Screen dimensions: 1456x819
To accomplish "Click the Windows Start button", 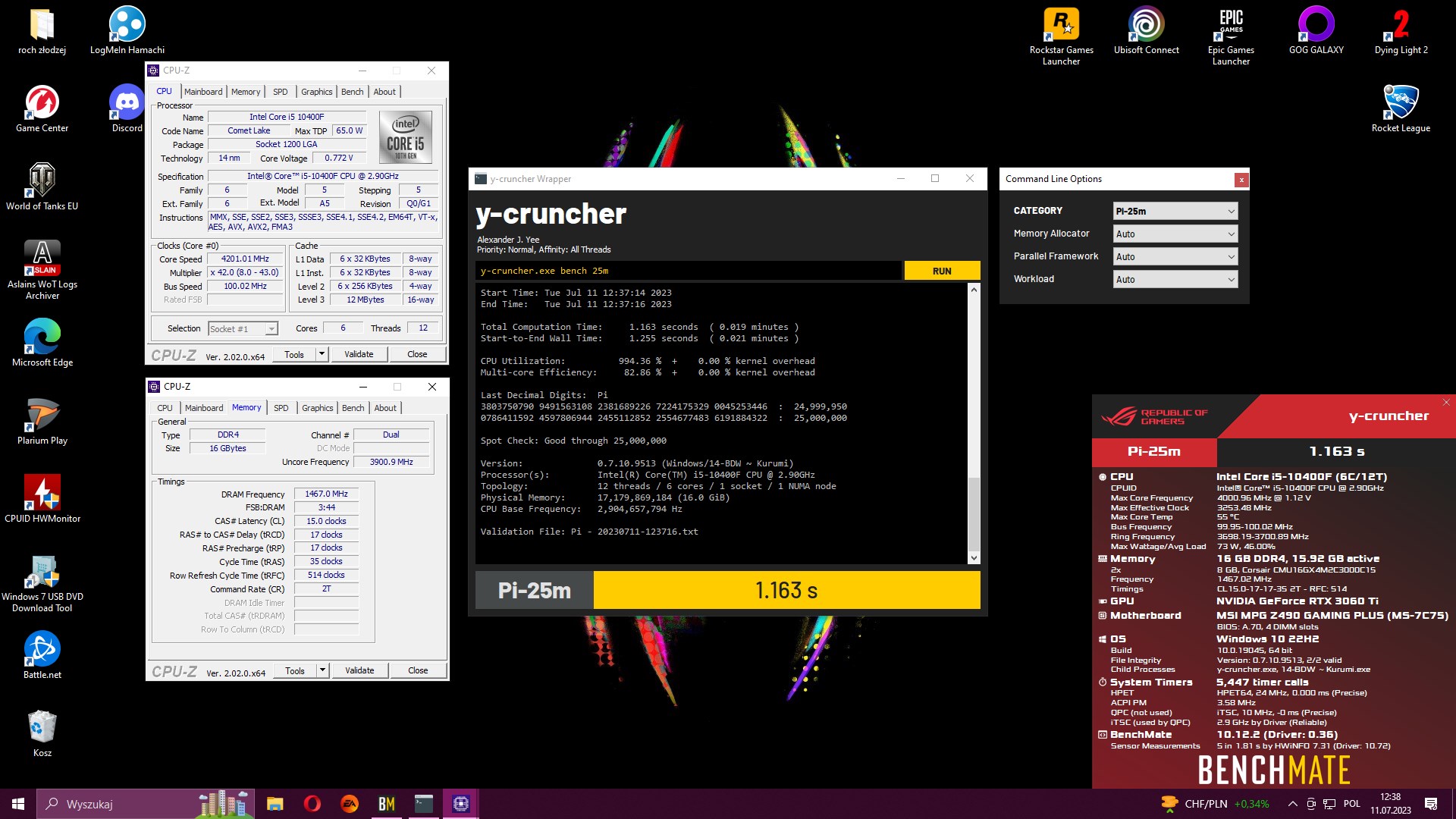I will [18, 804].
